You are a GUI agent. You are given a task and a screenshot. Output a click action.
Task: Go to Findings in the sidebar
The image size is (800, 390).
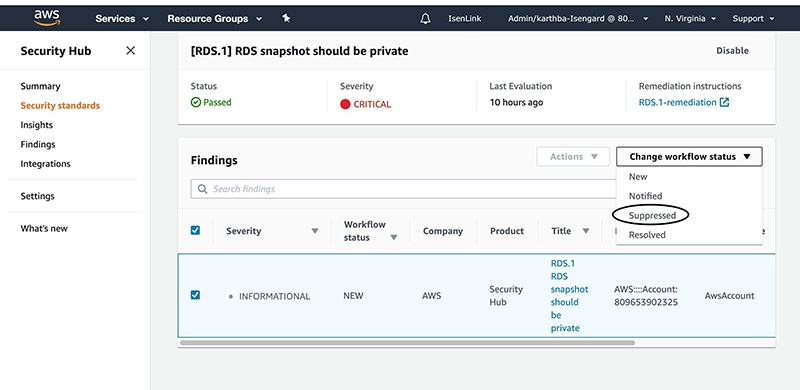[38, 144]
